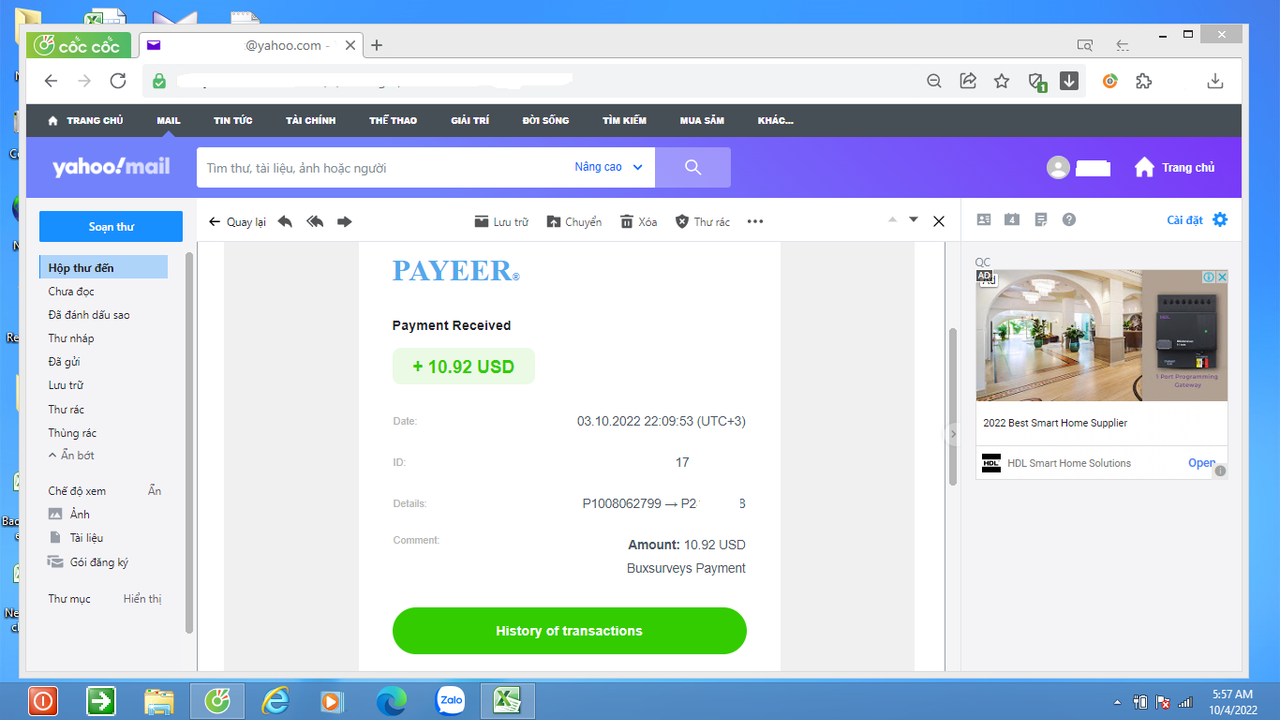Open the GIẢI TRÍ menu item
This screenshot has width=1280, height=720.
coord(470,121)
